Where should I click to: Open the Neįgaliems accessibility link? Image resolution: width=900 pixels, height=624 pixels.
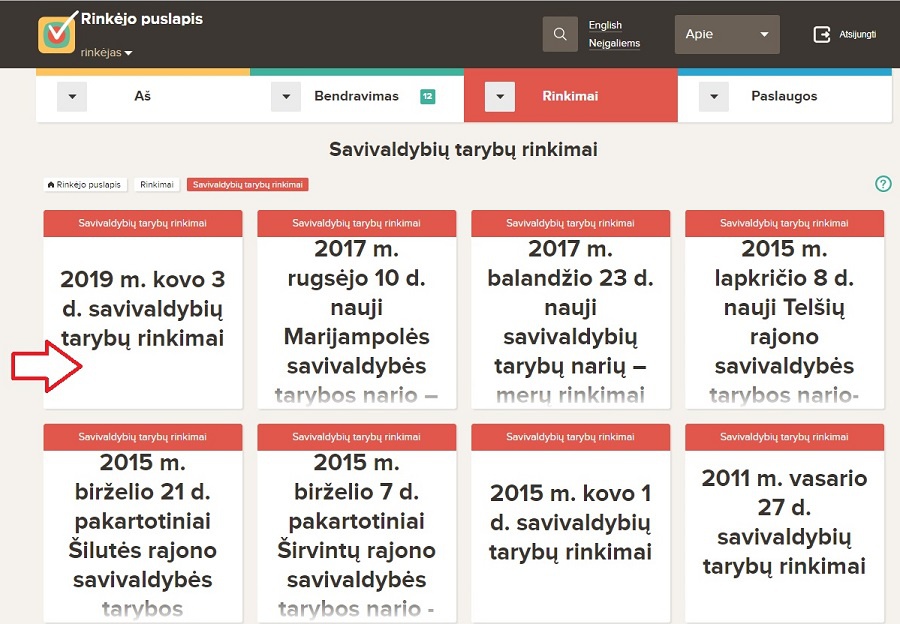click(x=614, y=43)
